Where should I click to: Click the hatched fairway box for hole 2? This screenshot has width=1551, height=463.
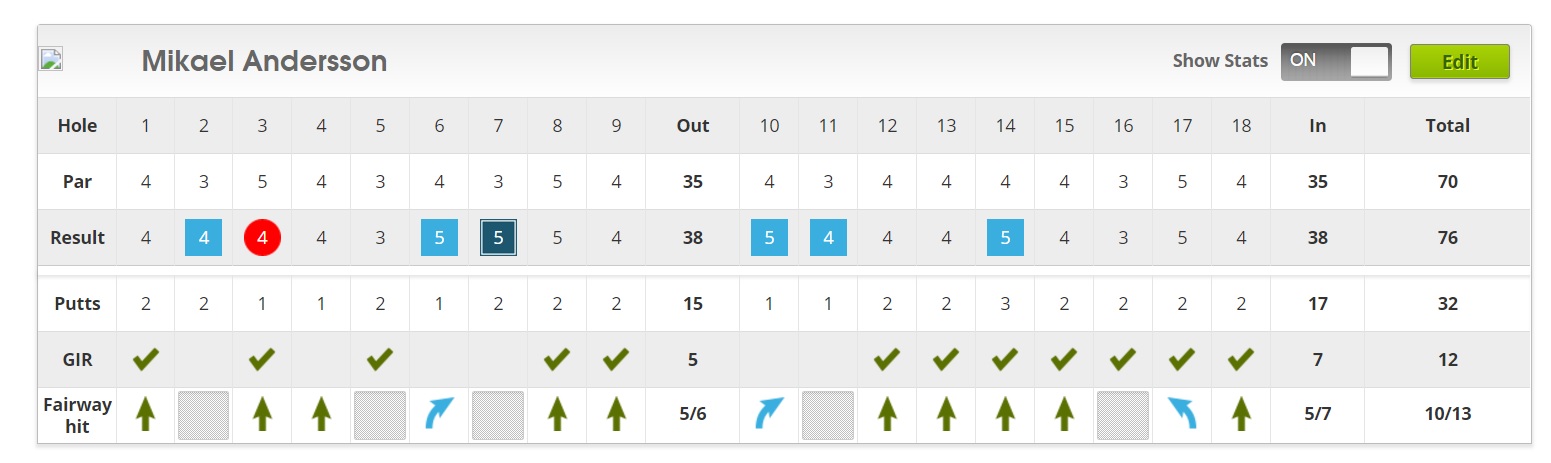tap(204, 415)
